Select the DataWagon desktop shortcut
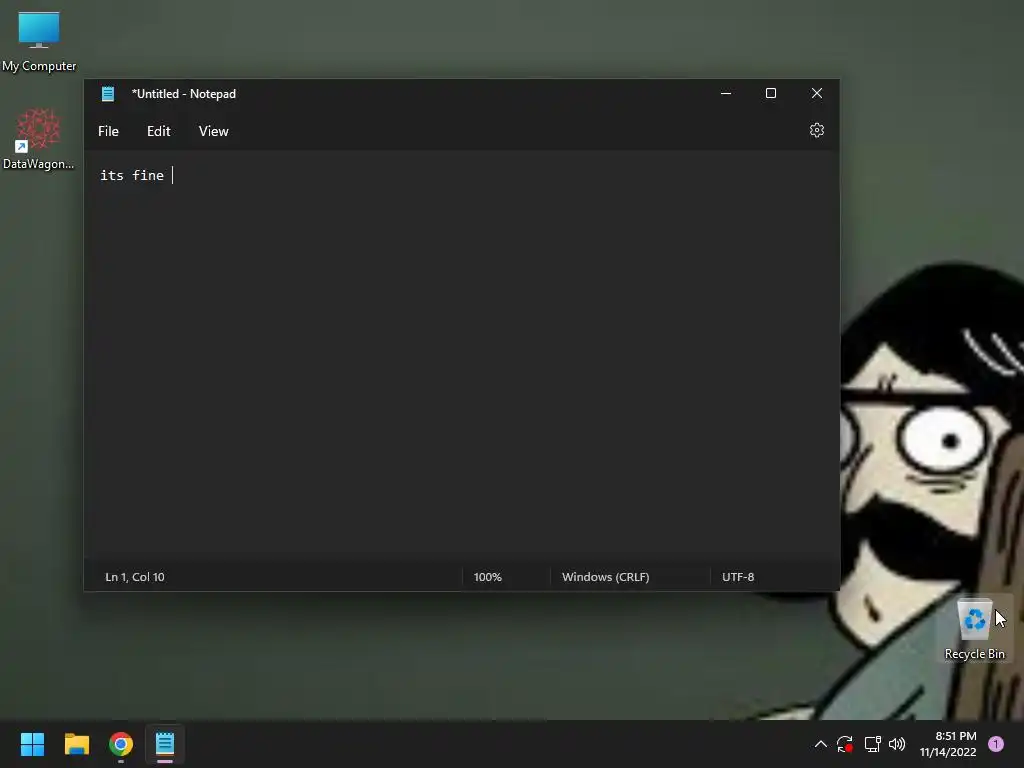This screenshot has height=768, width=1024. pos(39,140)
